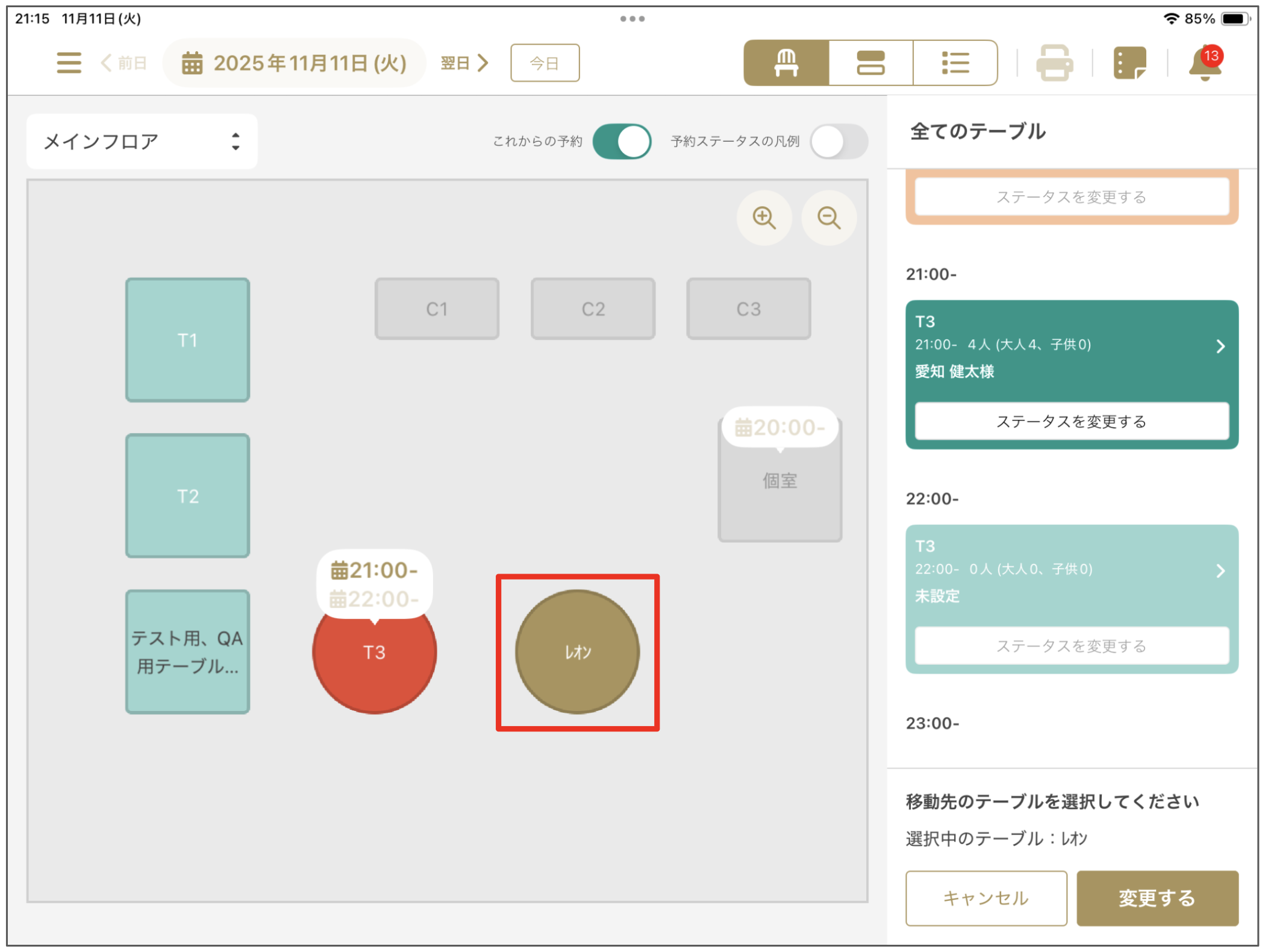Switch to the reservation list view
This screenshot has width=1265, height=952.
tap(955, 63)
